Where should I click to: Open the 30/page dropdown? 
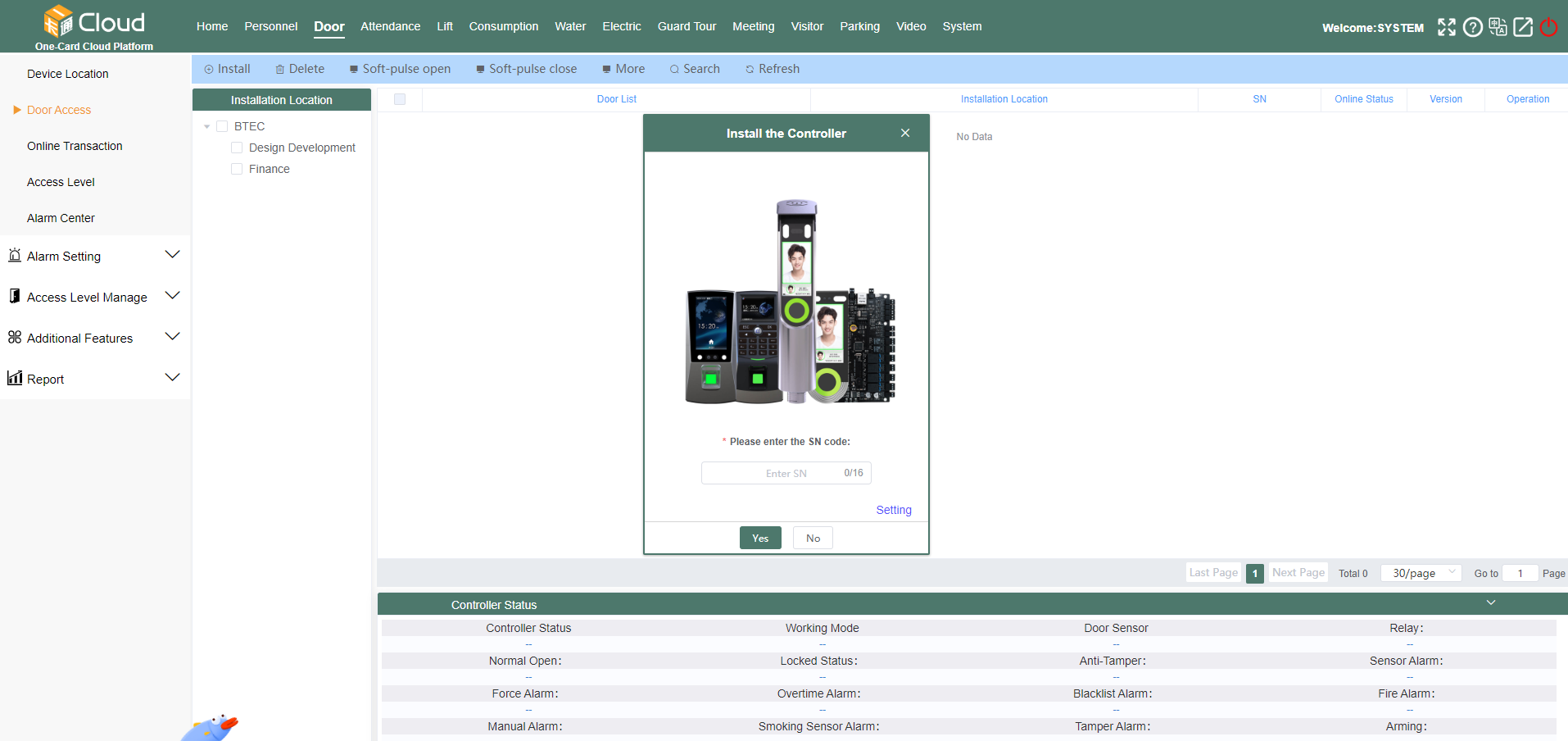(1421, 573)
